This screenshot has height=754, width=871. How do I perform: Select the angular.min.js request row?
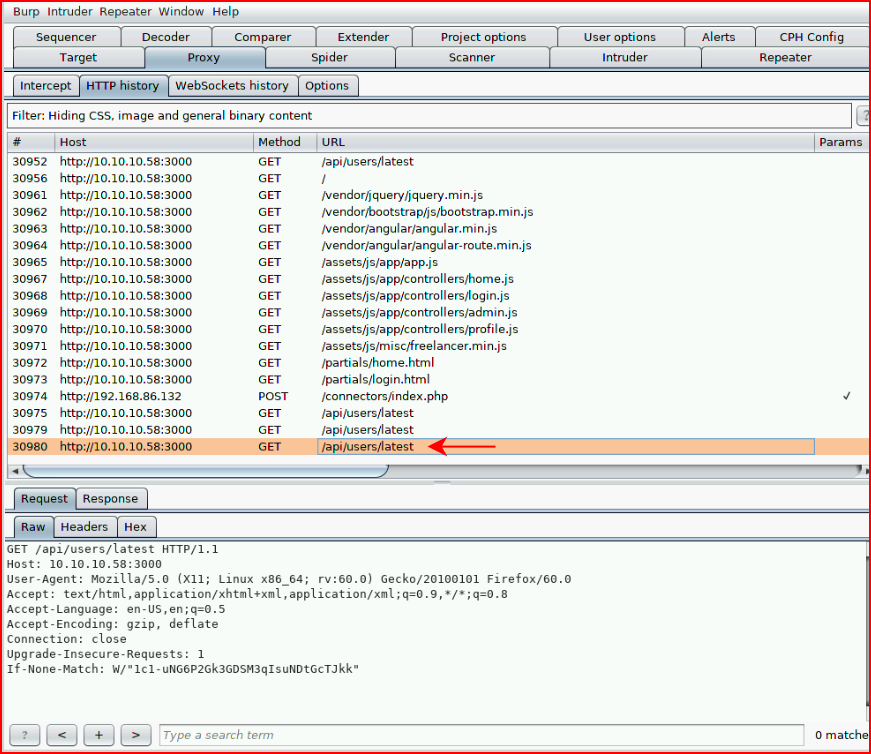pos(438,229)
